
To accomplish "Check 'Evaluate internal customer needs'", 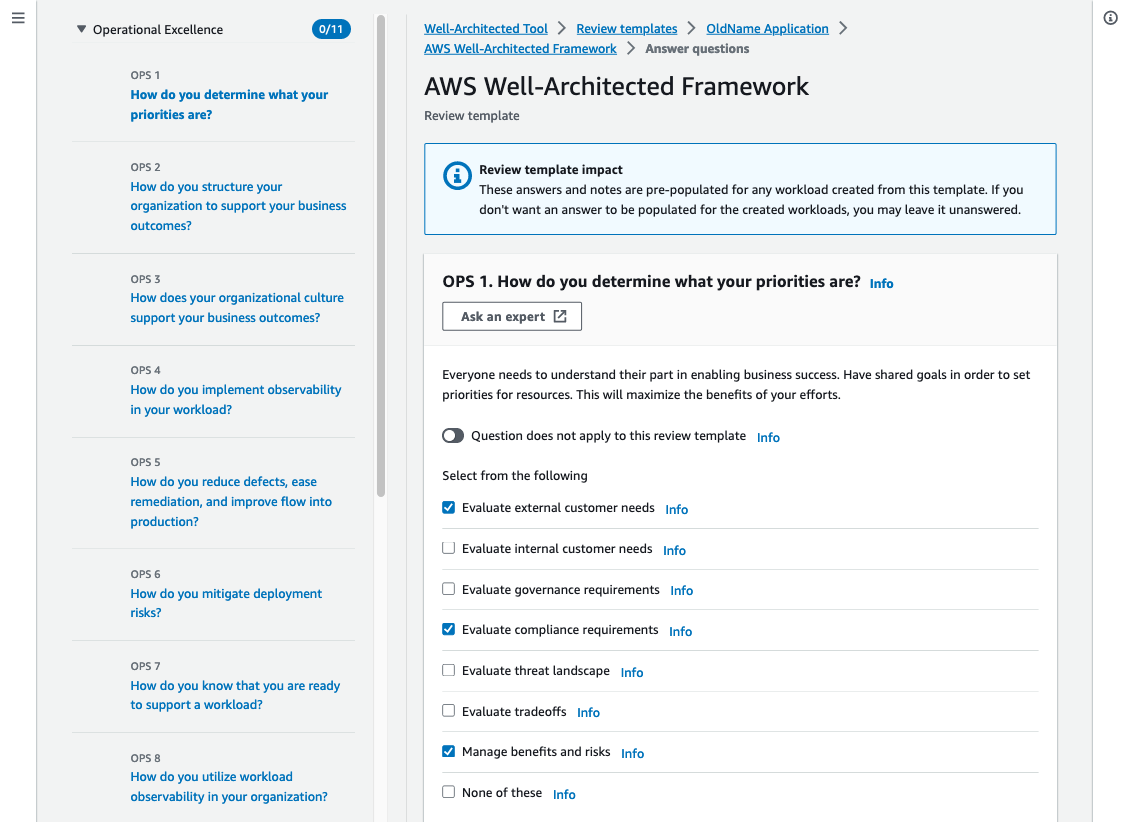I will tap(448, 547).
